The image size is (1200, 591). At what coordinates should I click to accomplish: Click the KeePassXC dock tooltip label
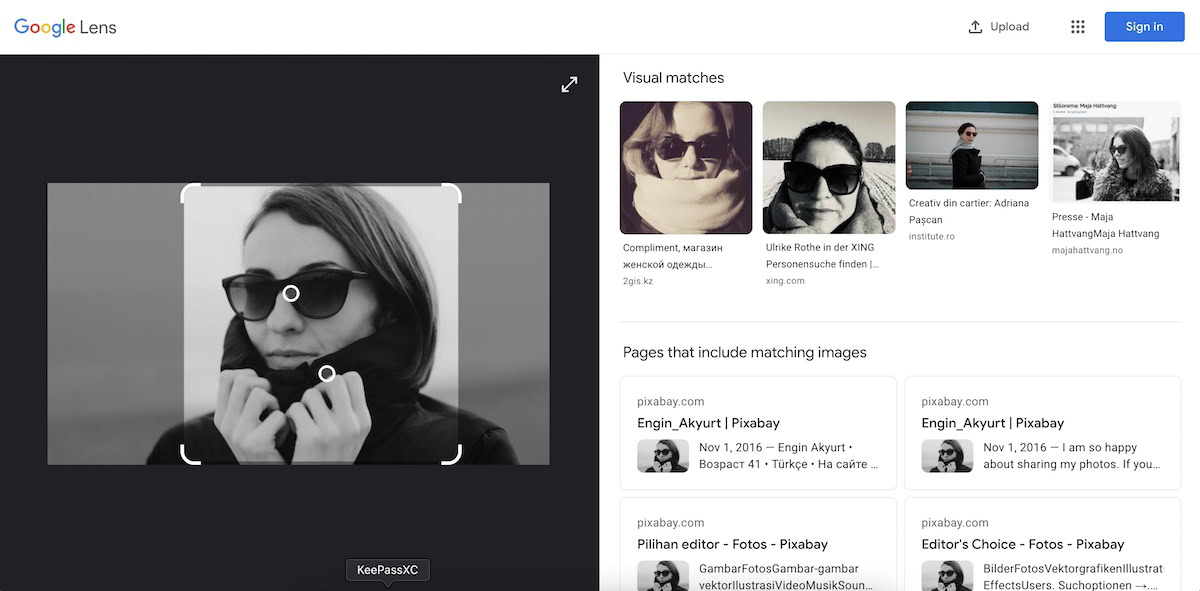coord(387,570)
